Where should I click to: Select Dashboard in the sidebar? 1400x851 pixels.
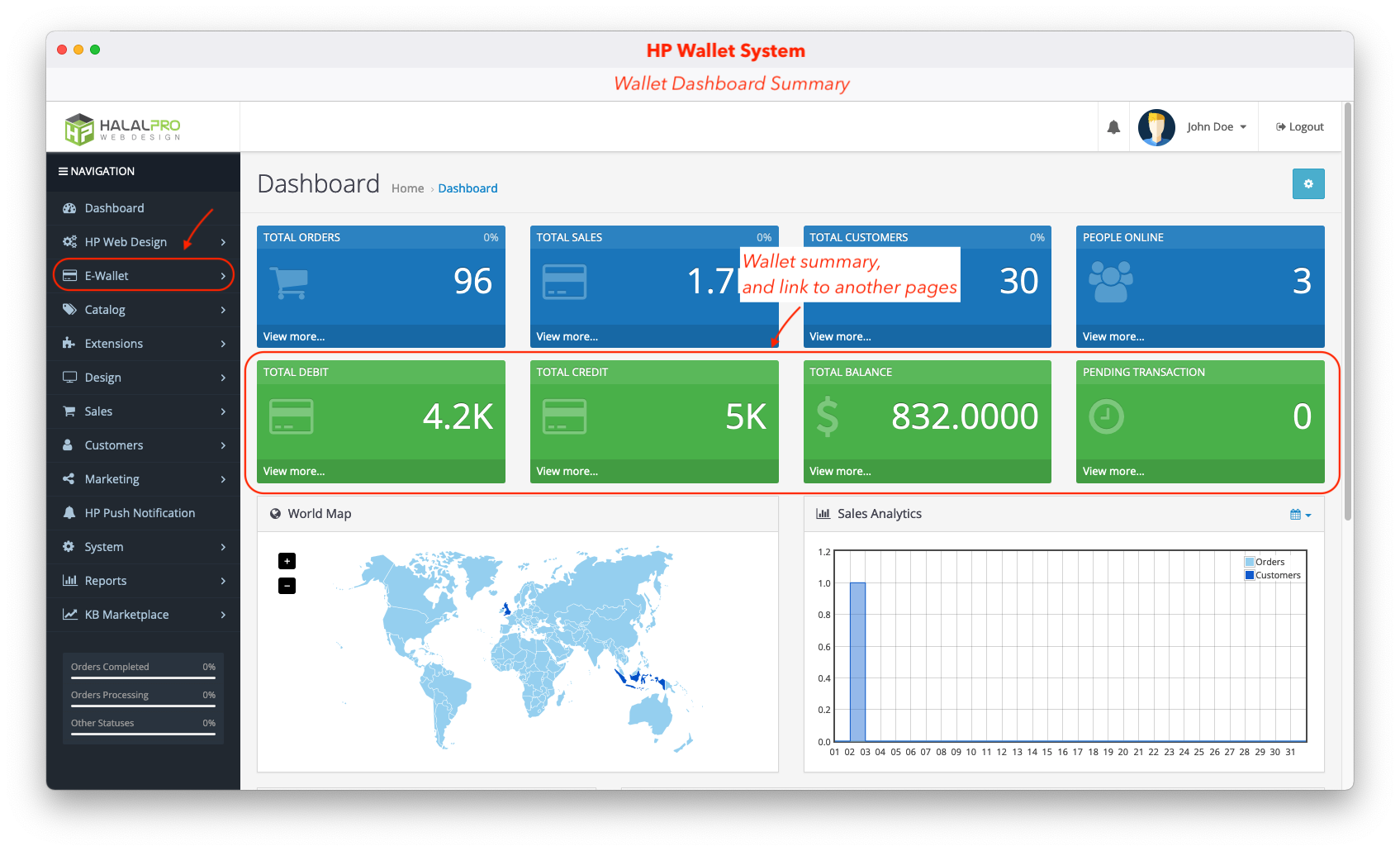tap(114, 208)
